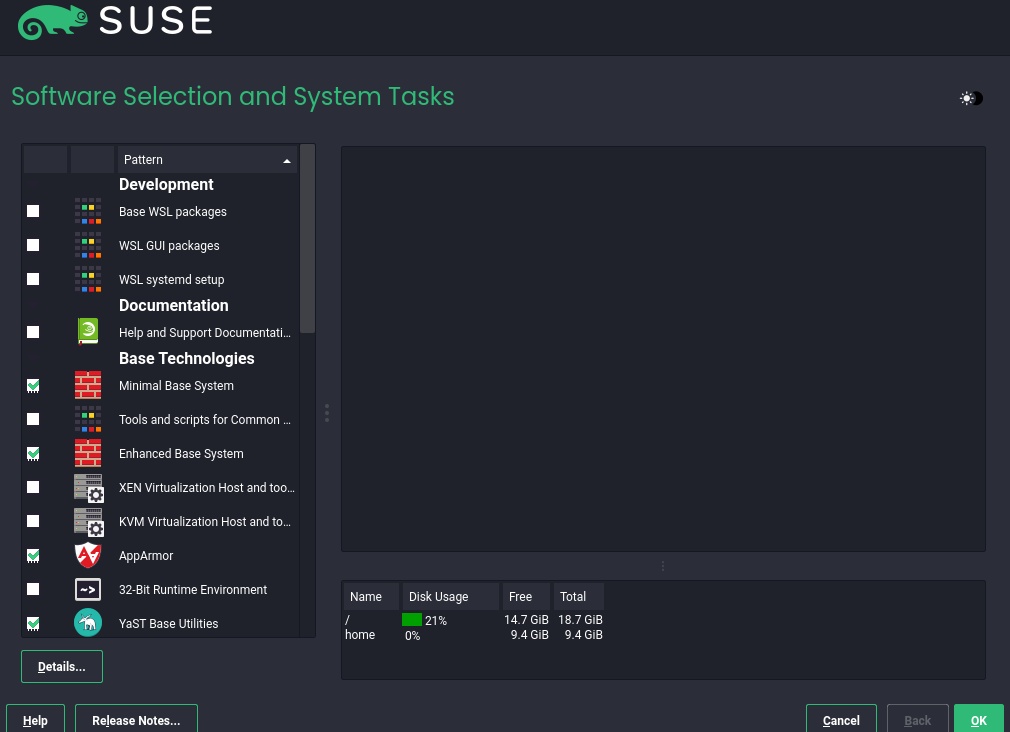Select the WSL GUI packages pattern
Viewport: 1010px width, 732px height.
tap(169, 246)
